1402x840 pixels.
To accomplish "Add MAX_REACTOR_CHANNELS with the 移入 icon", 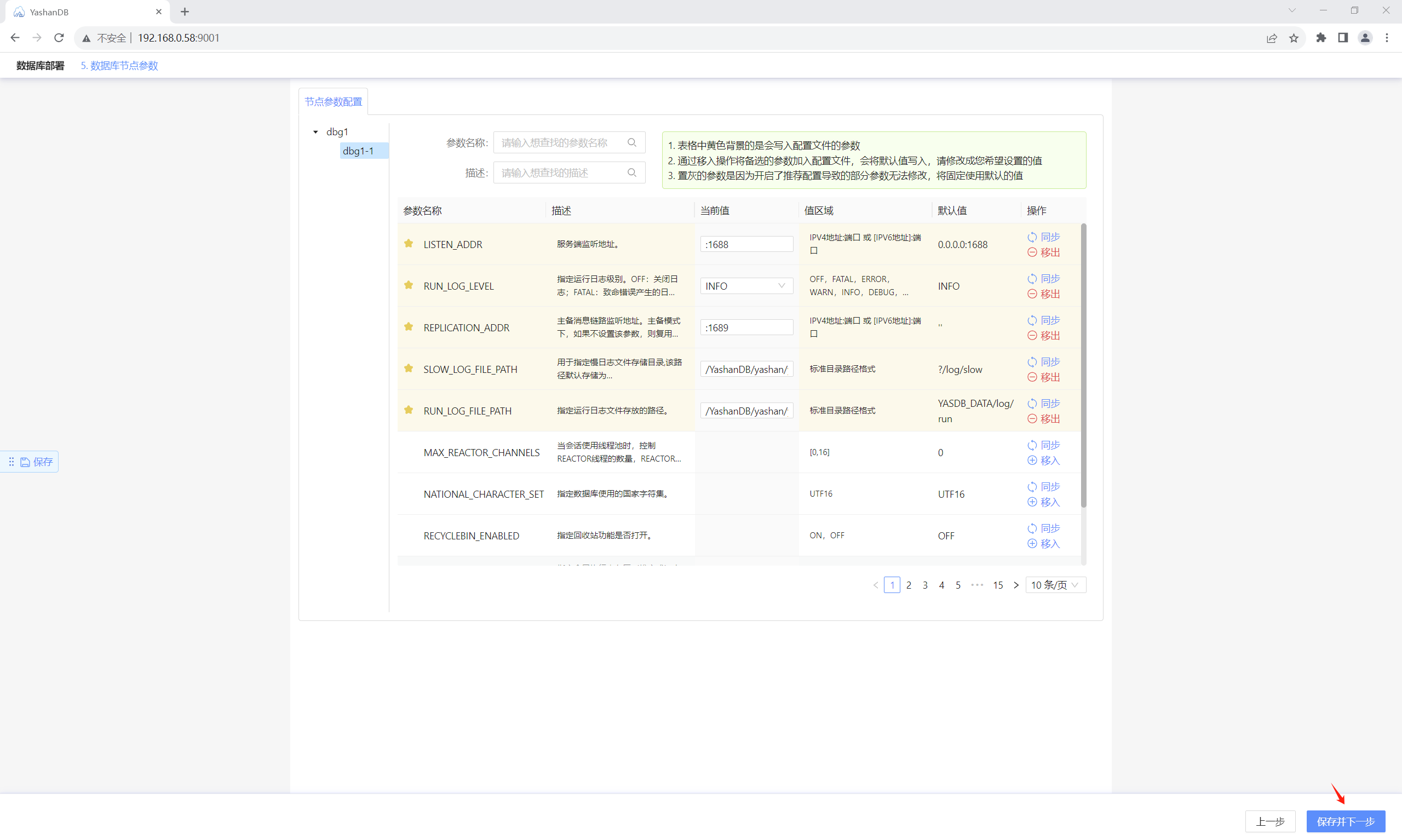I will pyautogui.click(x=1032, y=460).
